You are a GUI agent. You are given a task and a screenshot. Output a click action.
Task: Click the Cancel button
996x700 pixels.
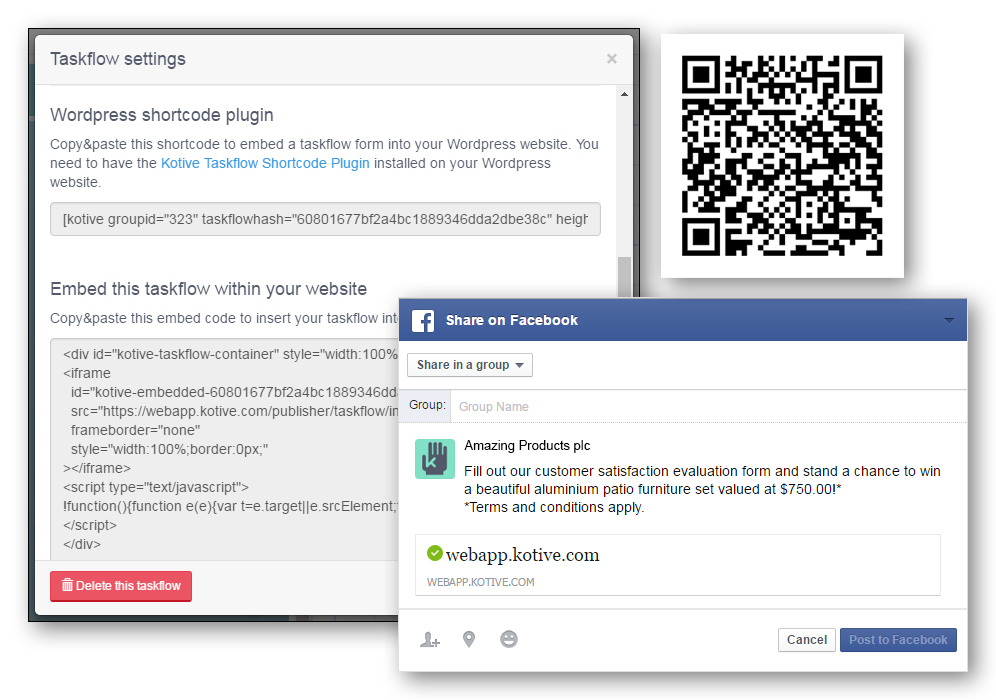(807, 640)
